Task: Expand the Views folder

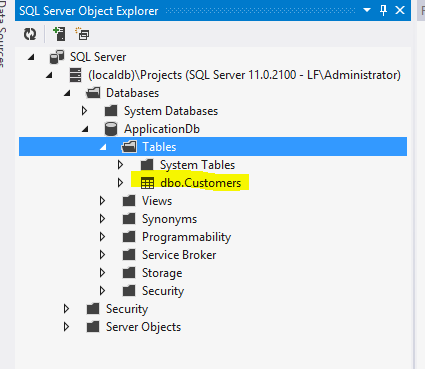Action: (102, 201)
